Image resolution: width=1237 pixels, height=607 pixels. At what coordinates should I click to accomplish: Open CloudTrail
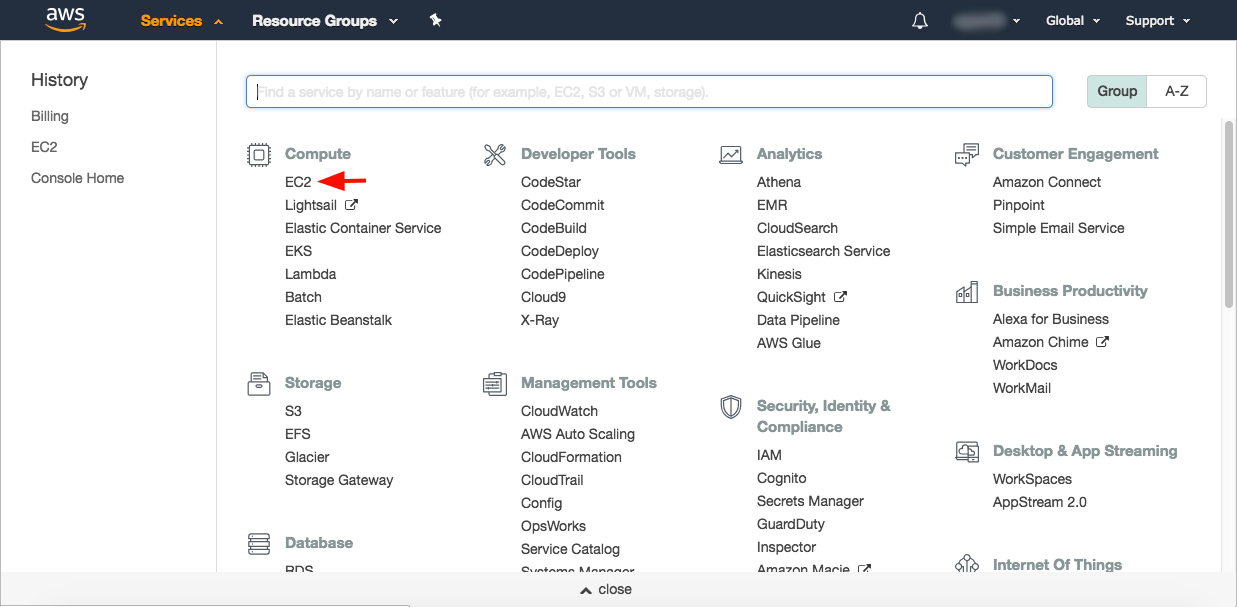[x=552, y=480]
